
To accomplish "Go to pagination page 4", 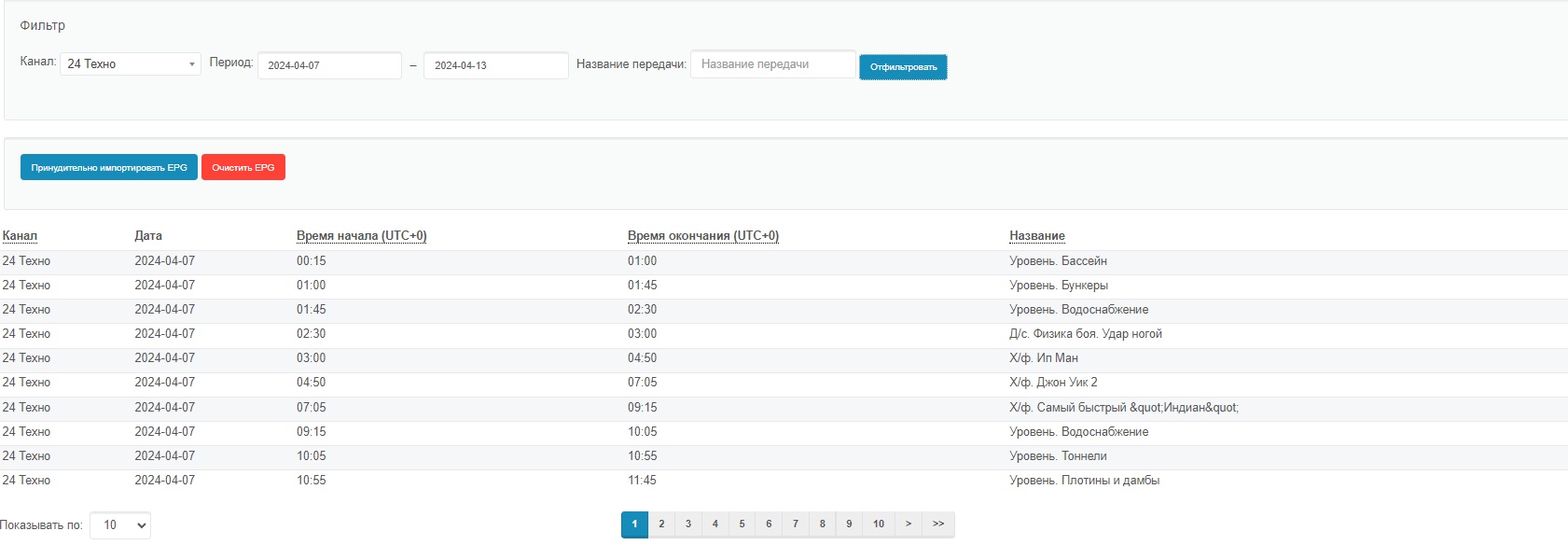I will (715, 524).
